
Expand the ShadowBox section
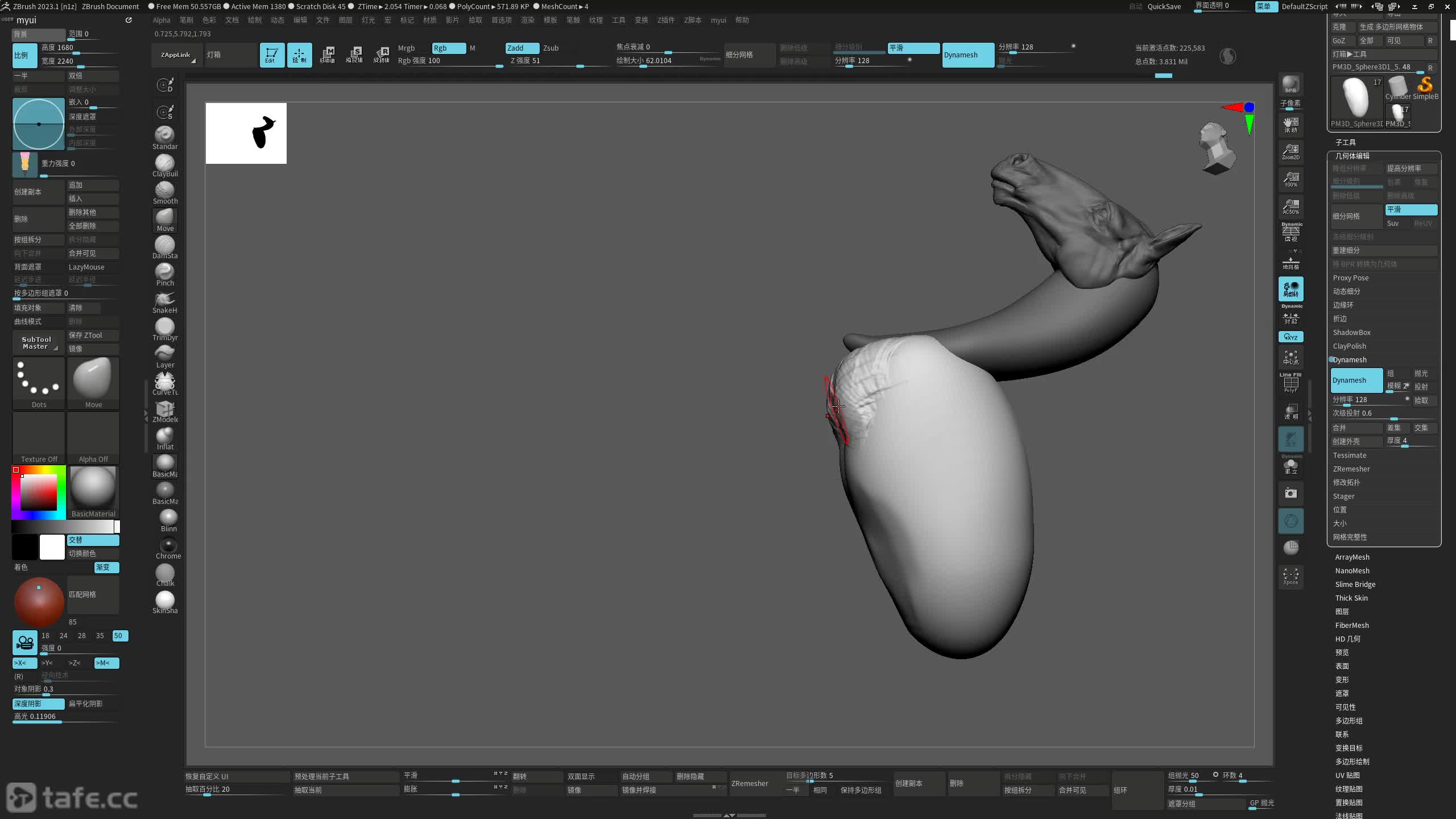coord(1351,332)
